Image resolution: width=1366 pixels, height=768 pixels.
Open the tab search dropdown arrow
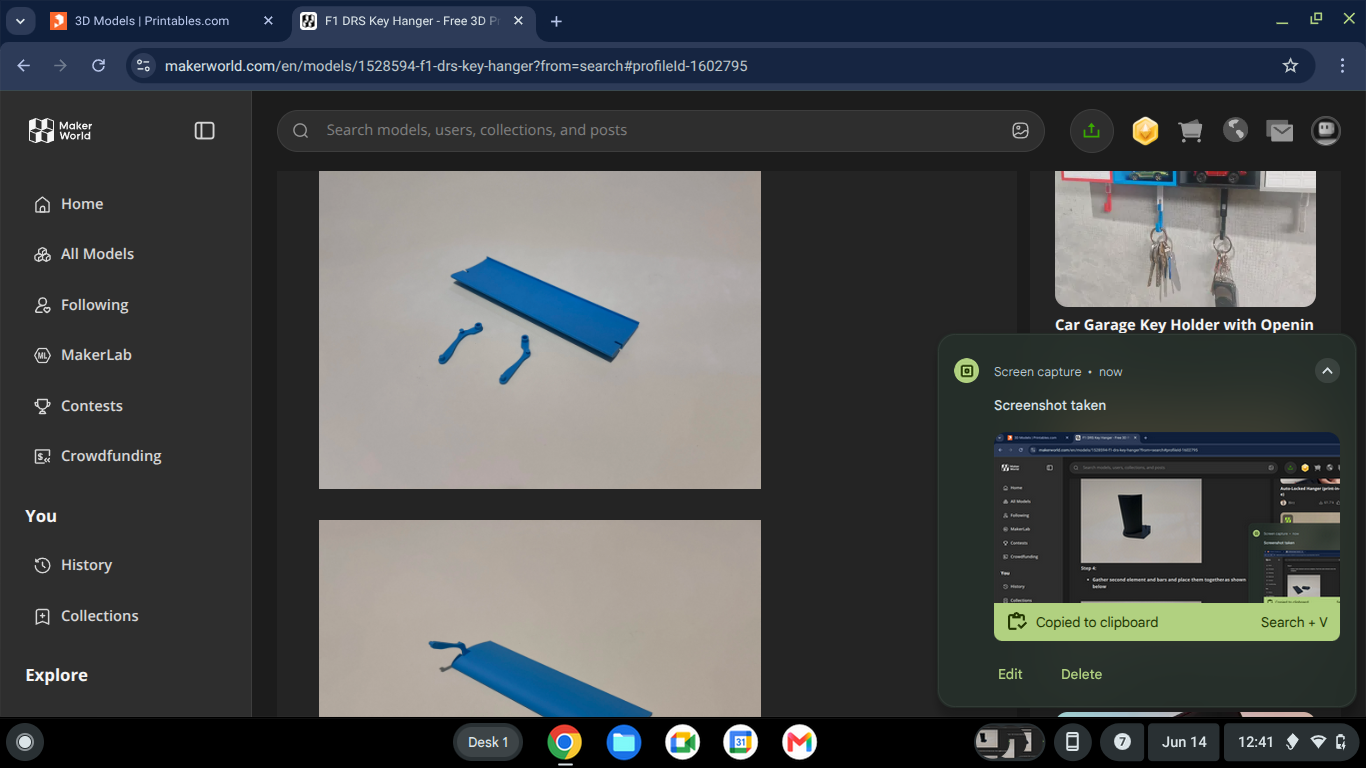[20, 21]
